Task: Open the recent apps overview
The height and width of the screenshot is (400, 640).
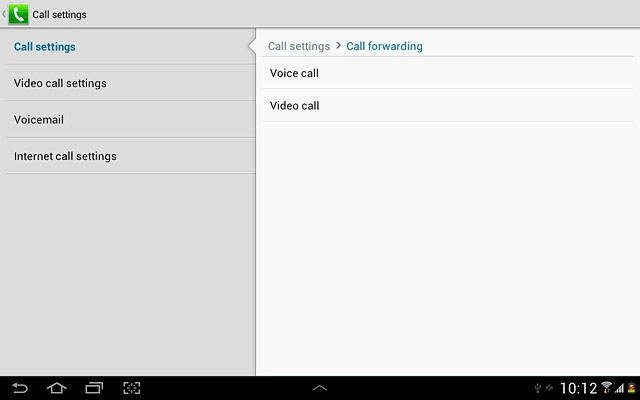Action: click(94, 388)
